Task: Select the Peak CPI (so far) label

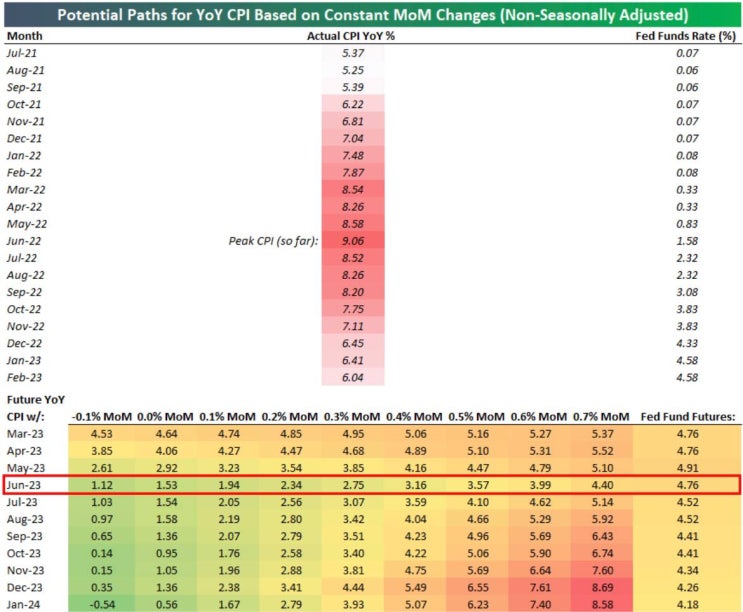Action: [273, 241]
